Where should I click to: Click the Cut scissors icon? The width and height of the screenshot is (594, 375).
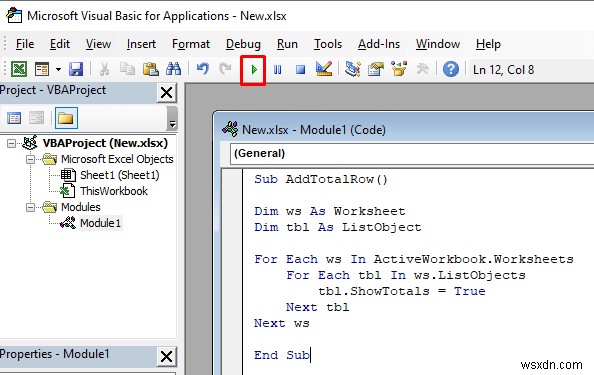[104, 69]
